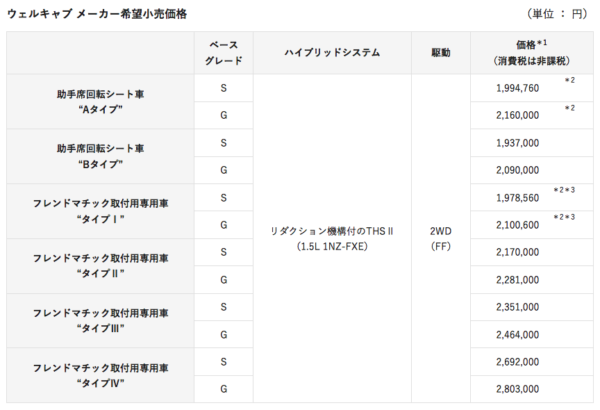Click the 価格*1 column header
The image size is (600, 410).
tap(532, 53)
